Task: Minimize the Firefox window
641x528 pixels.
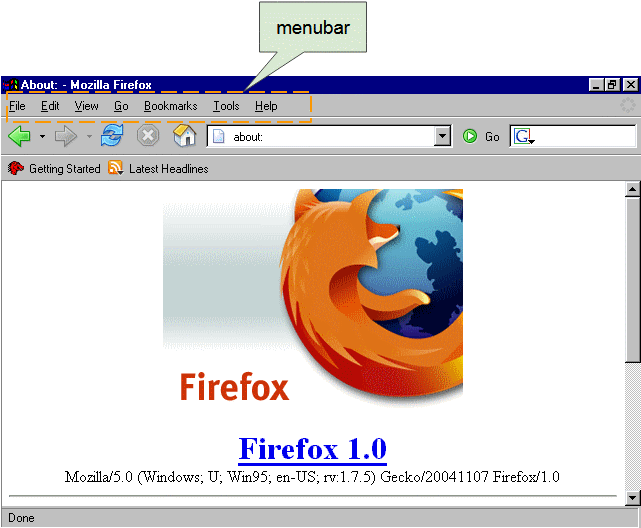Action: (x=596, y=85)
